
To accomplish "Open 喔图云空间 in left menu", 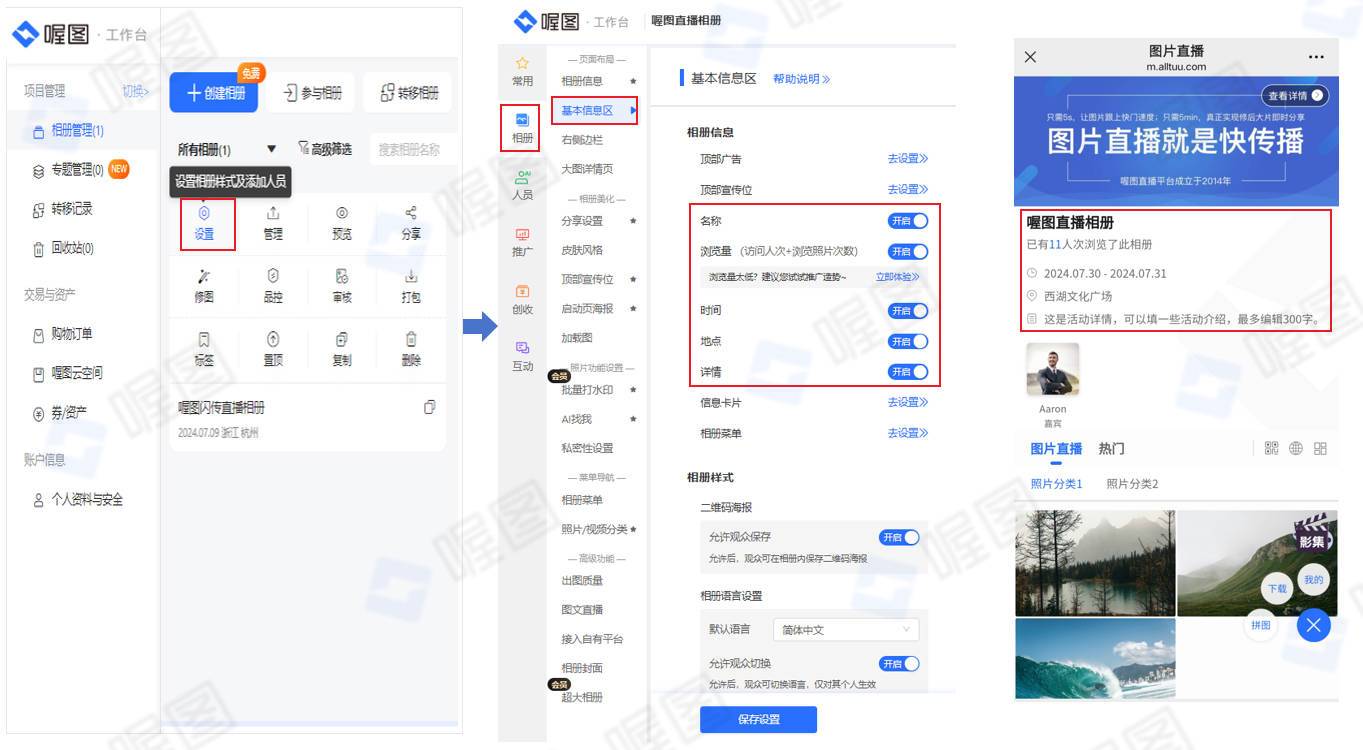I will [x=76, y=373].
